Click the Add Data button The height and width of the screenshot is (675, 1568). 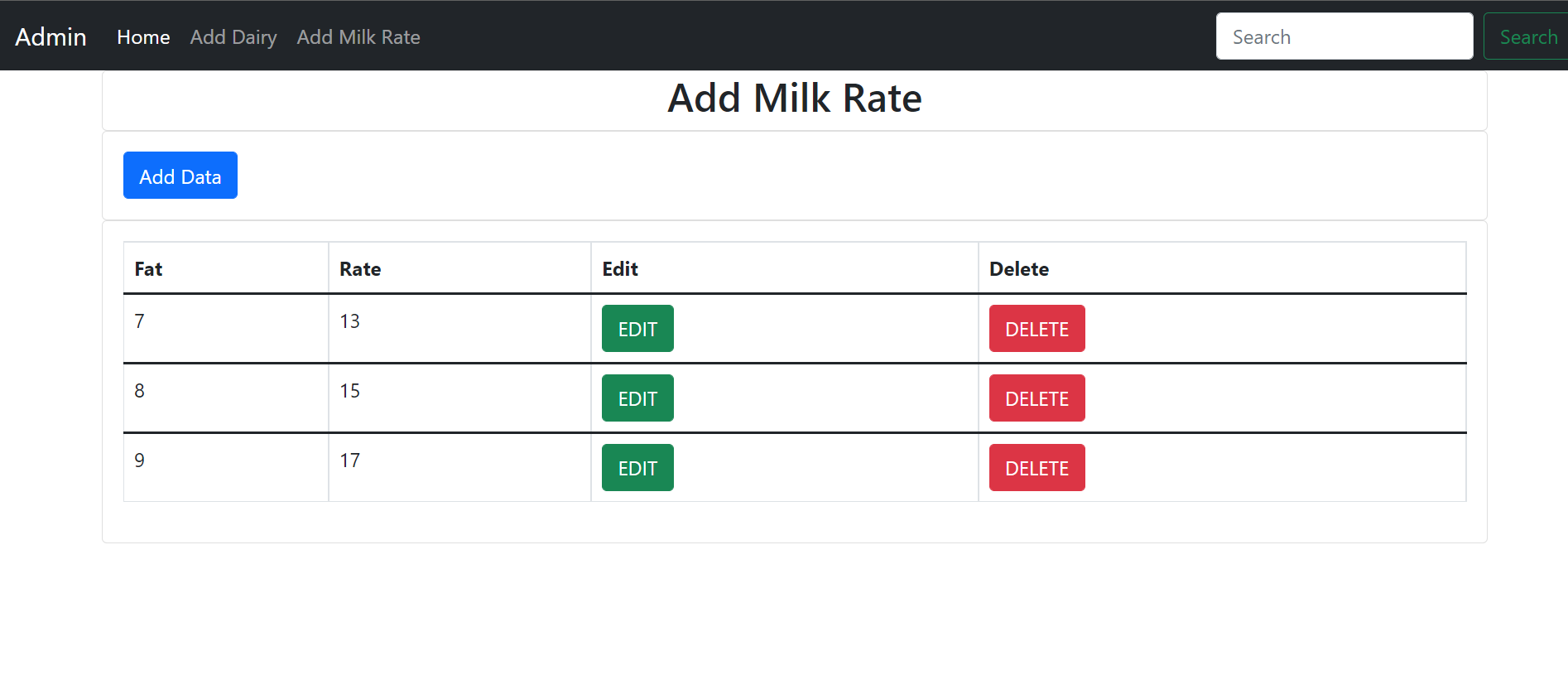180,175
